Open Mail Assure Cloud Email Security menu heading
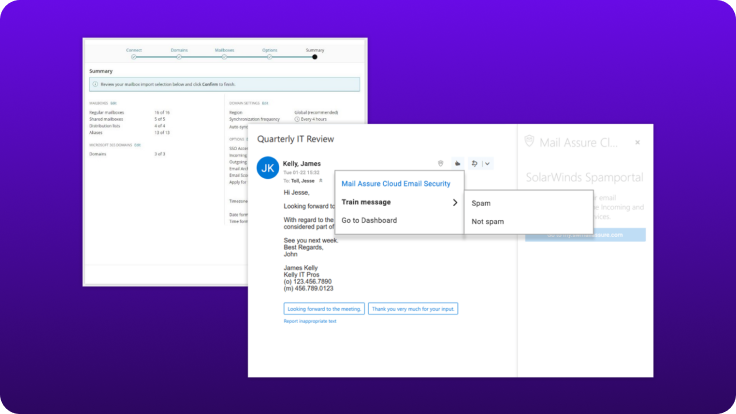The width and height of the screenshot is (736, 414). [396, 184]
